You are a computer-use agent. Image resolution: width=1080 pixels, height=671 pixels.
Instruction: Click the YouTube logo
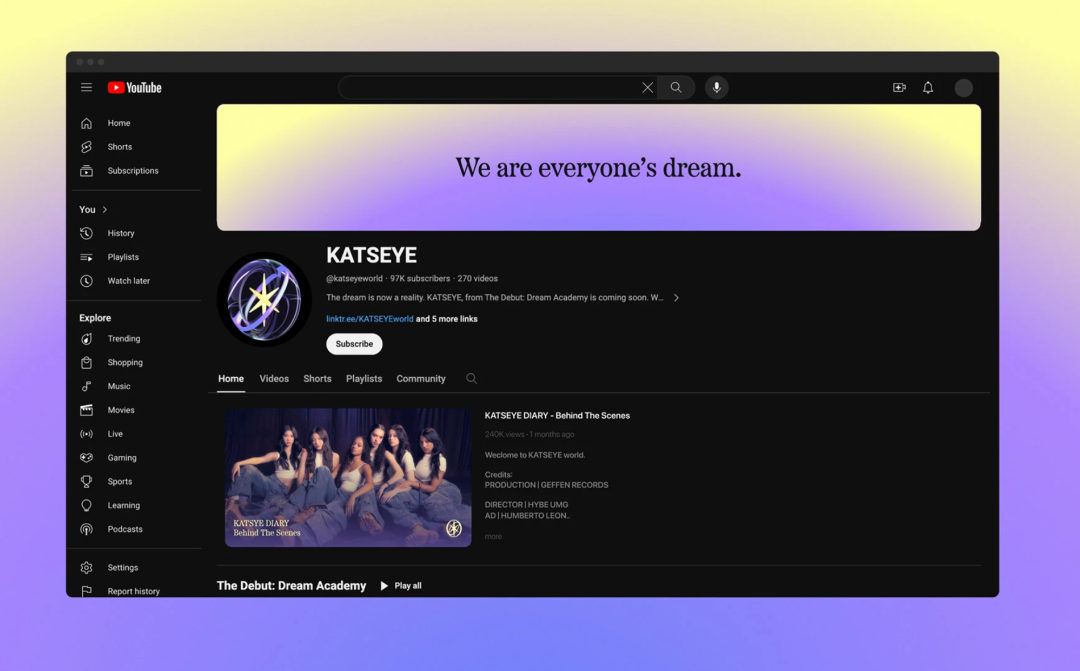pos(135,87)
